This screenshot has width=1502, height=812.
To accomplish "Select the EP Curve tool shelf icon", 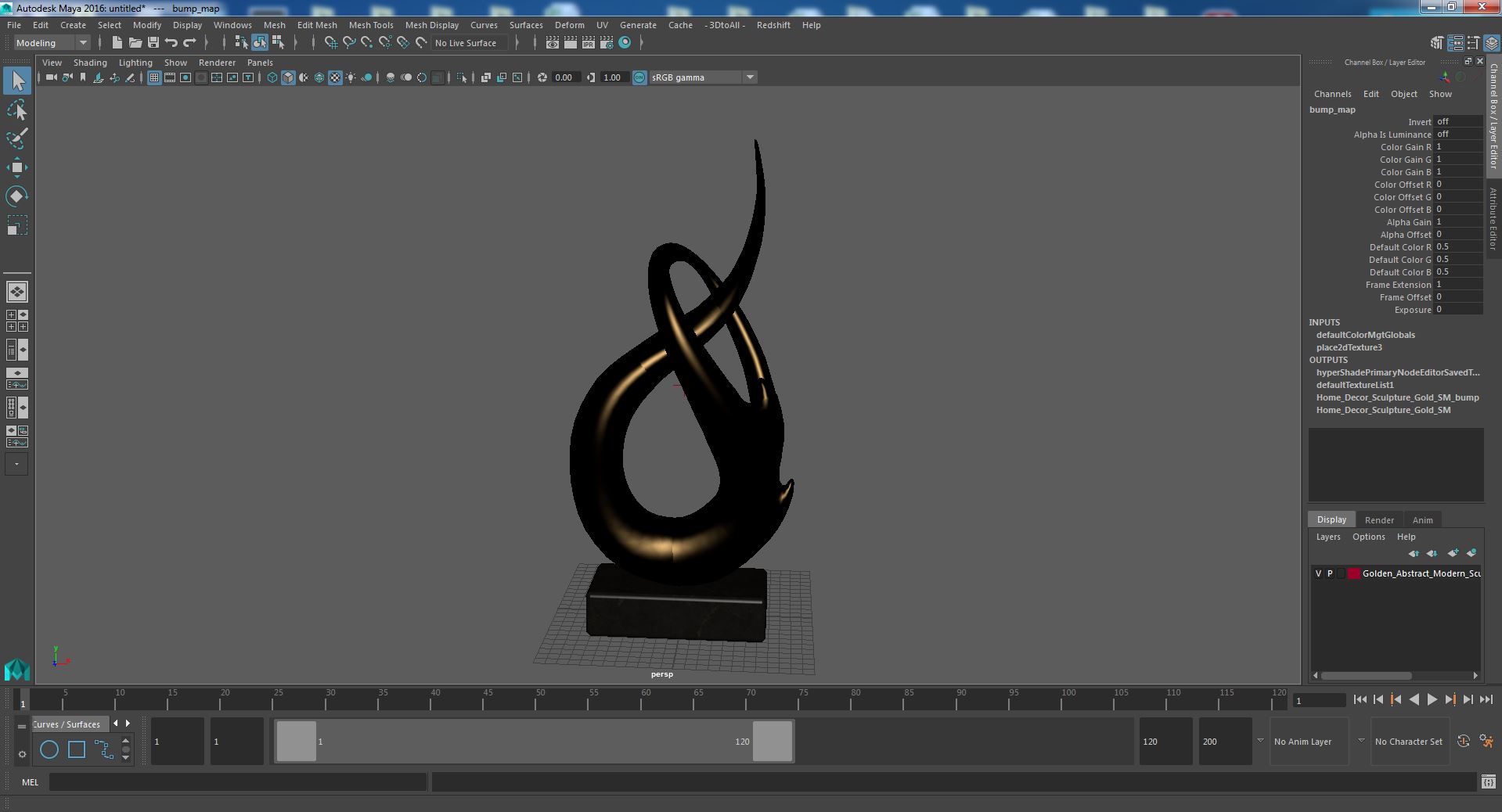I will 104,749.
